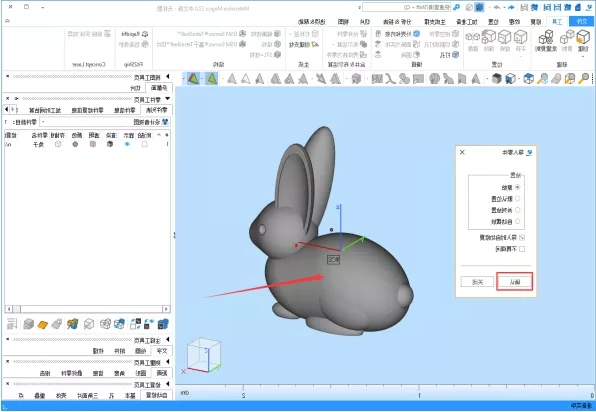
Task: Close the 导入零件 dialog with its X
Action: (x=462, y=152)
